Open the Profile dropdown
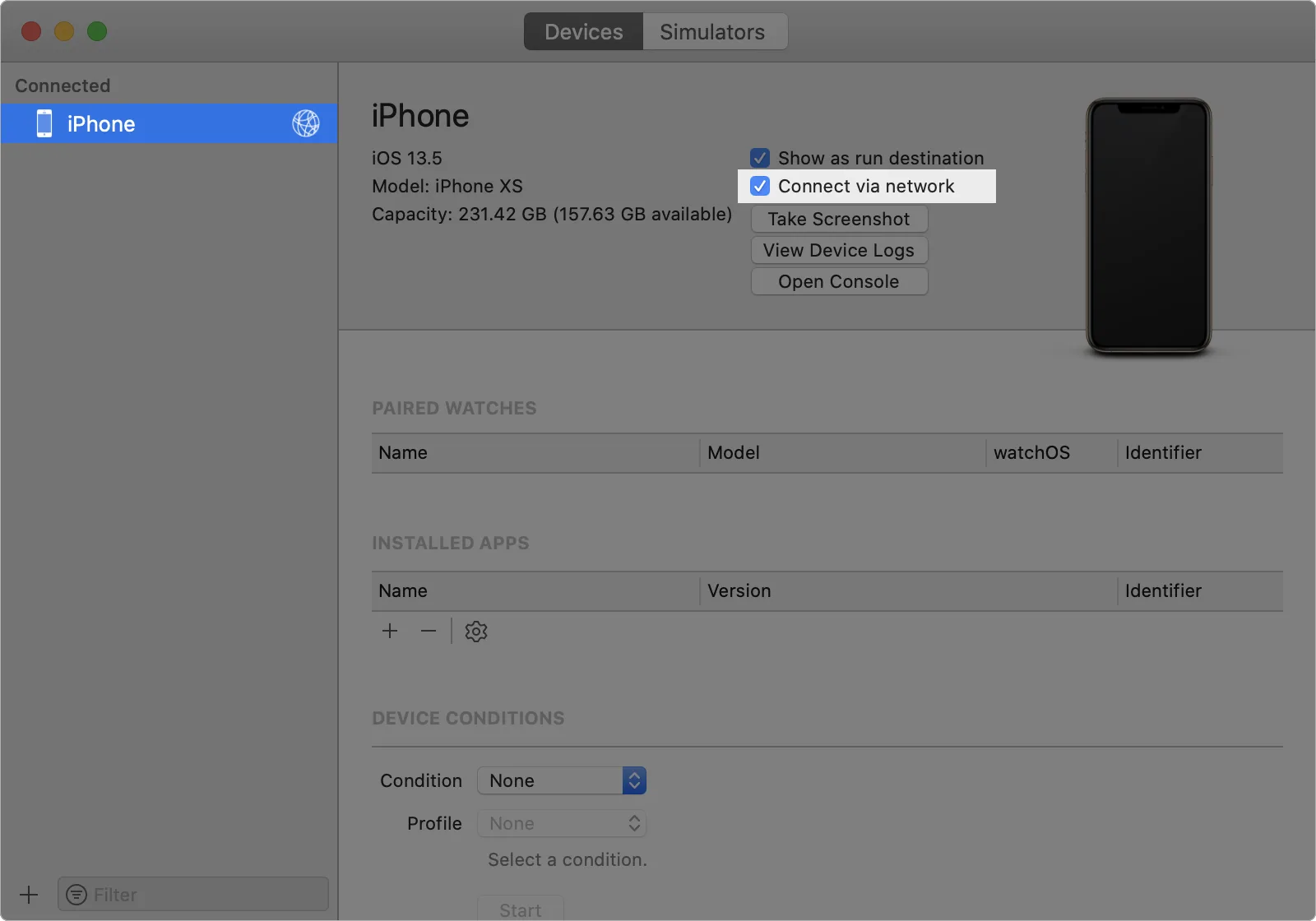The image size is (1316, 921). pyautogui.click(x=562, y=823)
